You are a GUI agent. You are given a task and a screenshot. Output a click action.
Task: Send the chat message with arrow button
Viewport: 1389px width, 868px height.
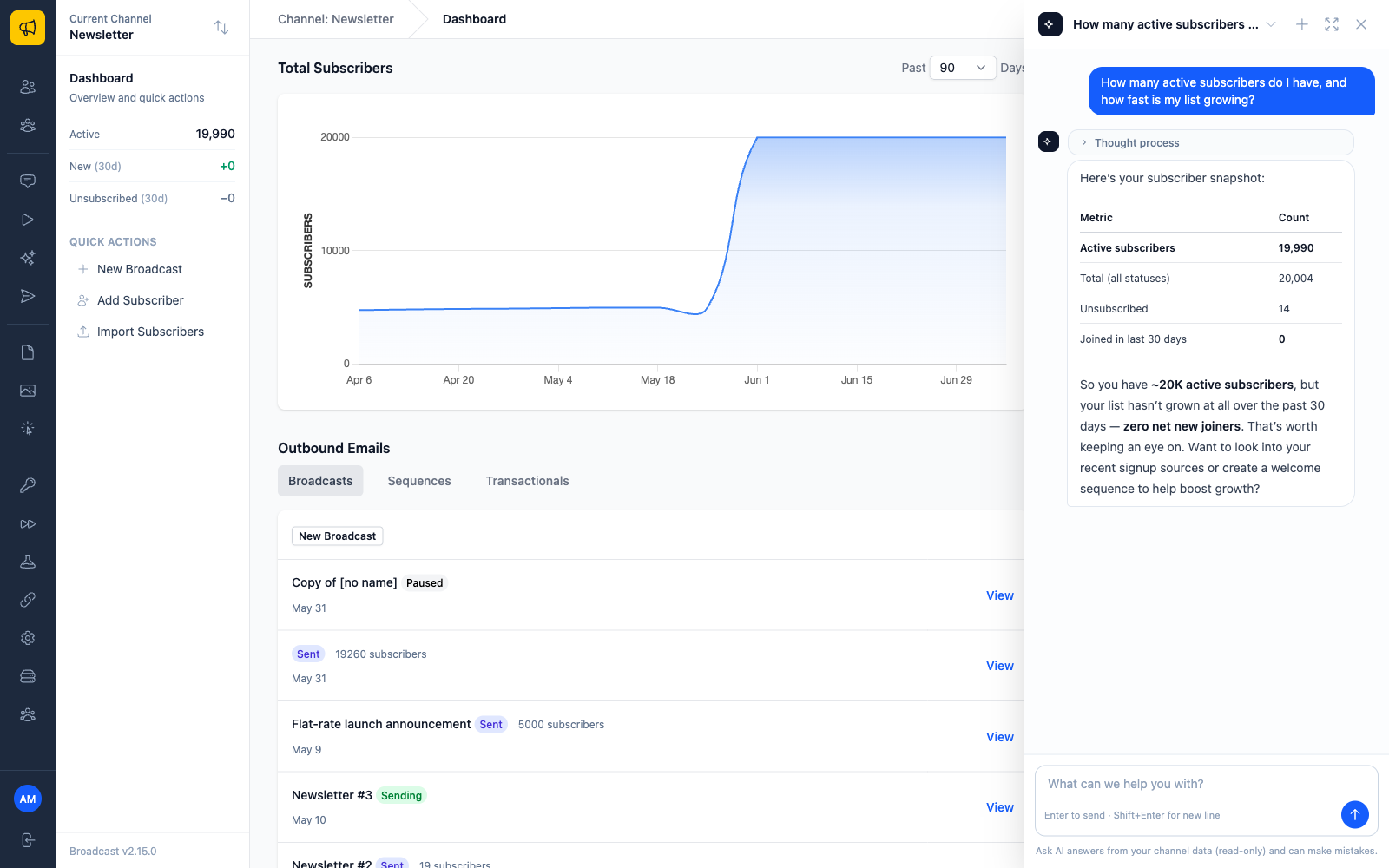(x=1354, y=814)
